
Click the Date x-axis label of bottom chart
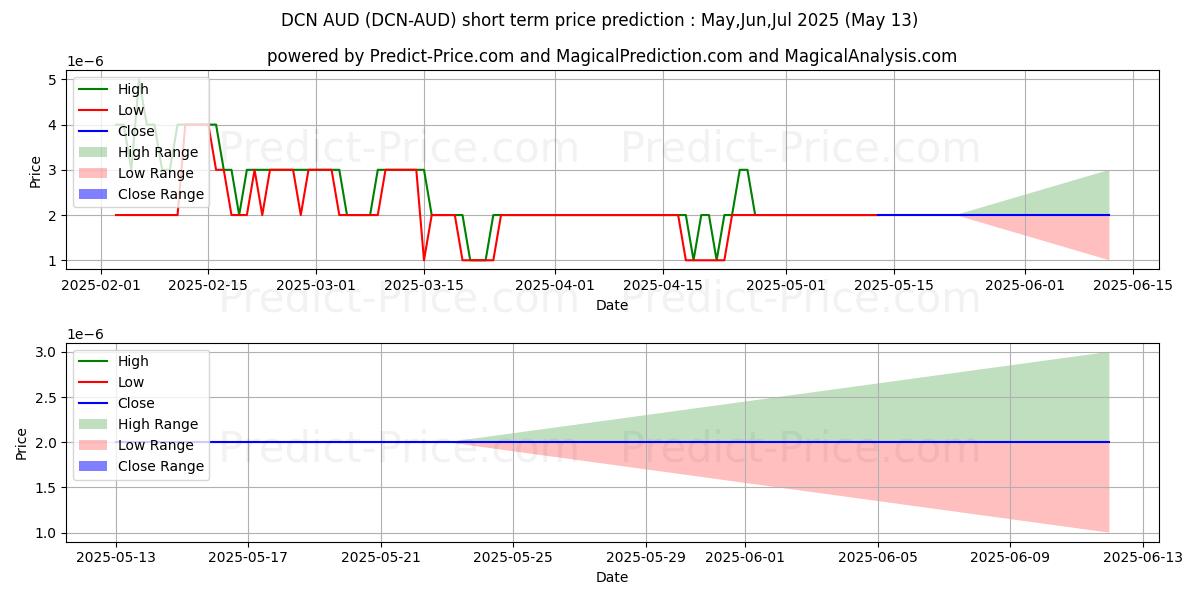tap(611, 577)
